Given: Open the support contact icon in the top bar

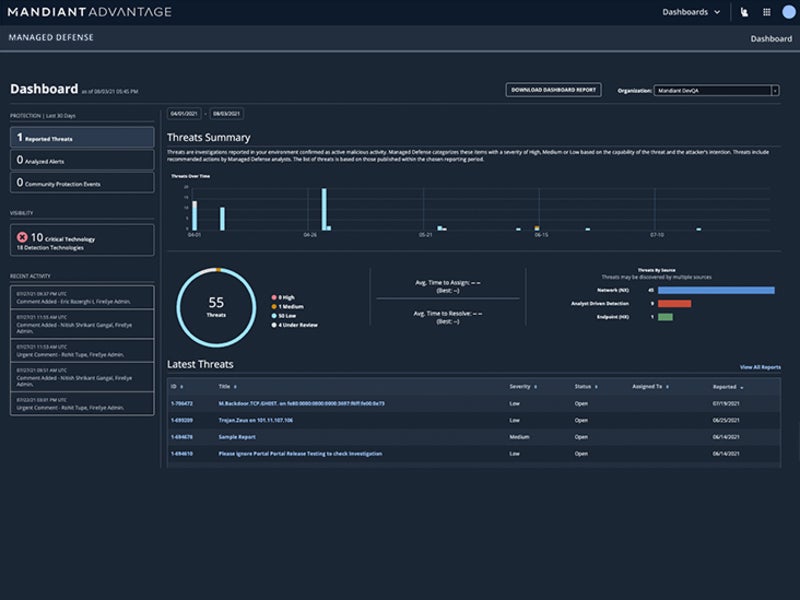Looking at the screenshot, I should [x=744, y=12].
